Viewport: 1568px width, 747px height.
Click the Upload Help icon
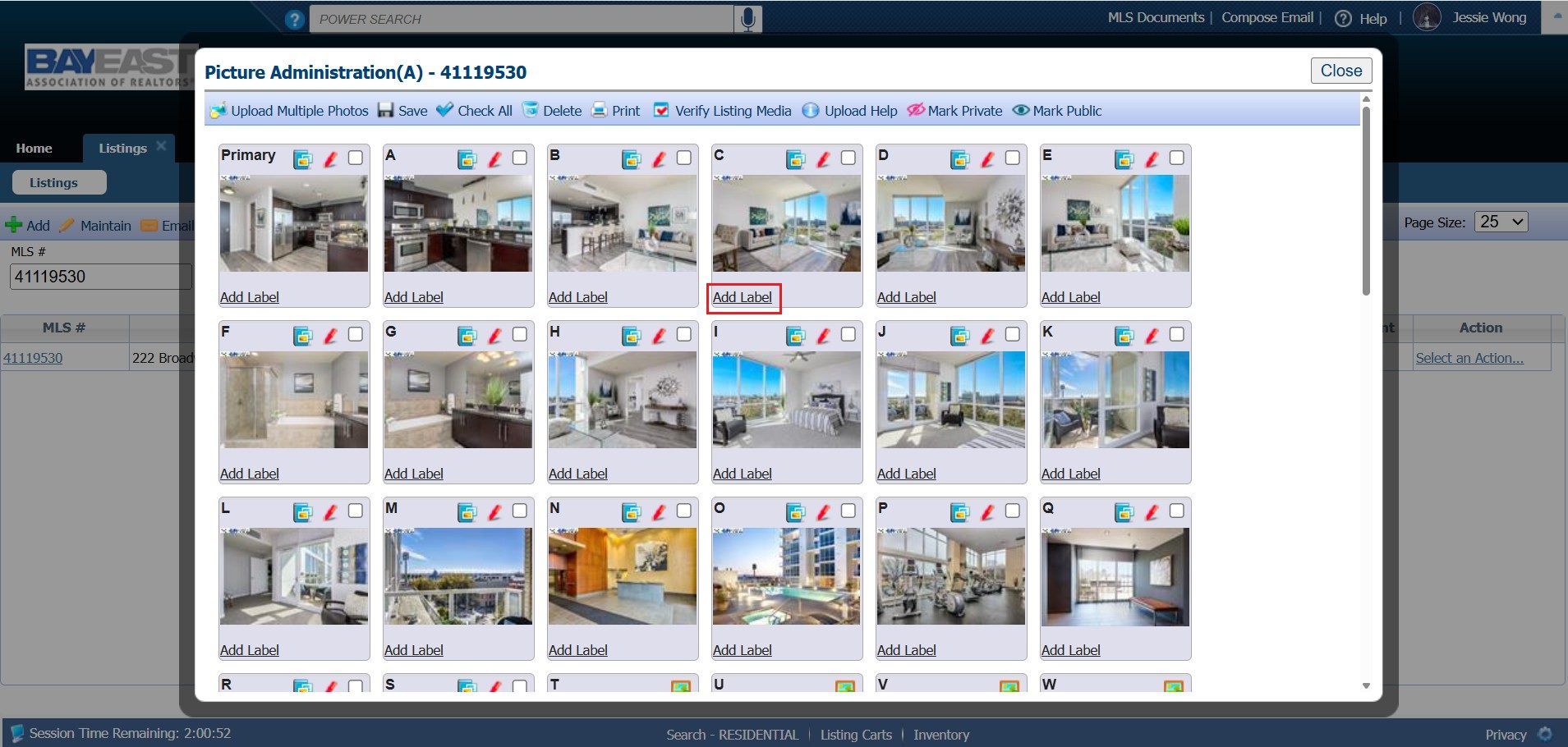810,110
